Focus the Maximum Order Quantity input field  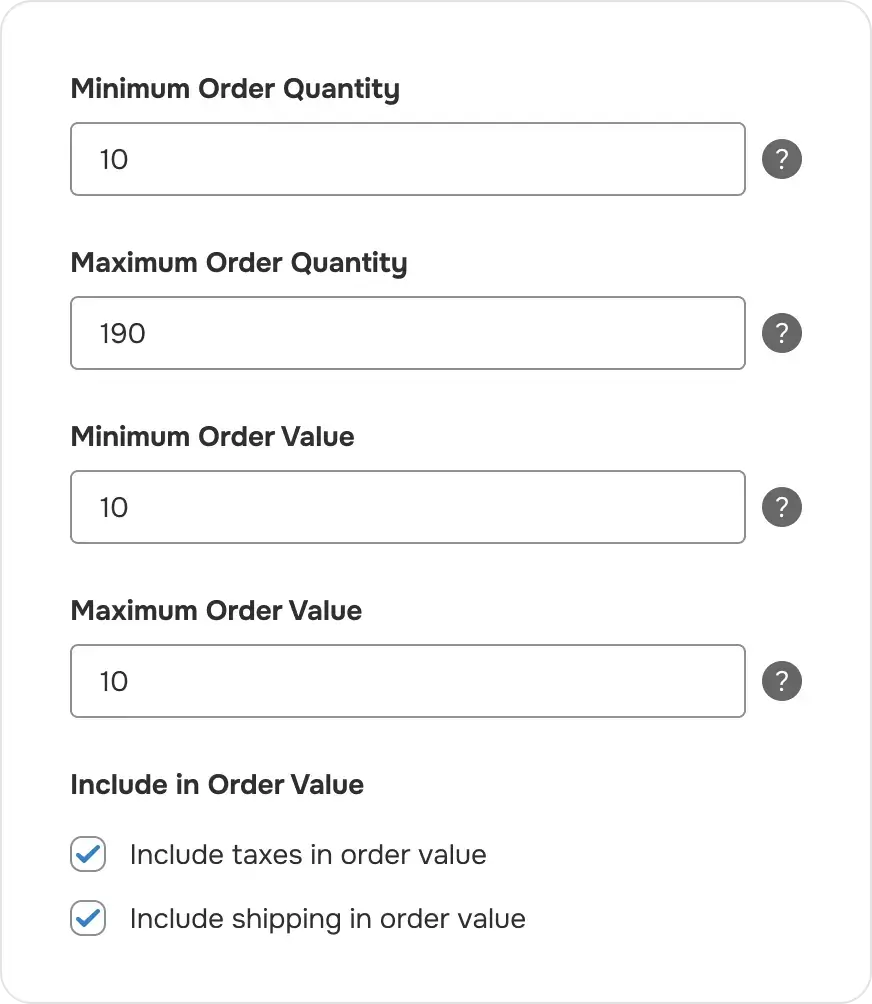tap(407, 333)
